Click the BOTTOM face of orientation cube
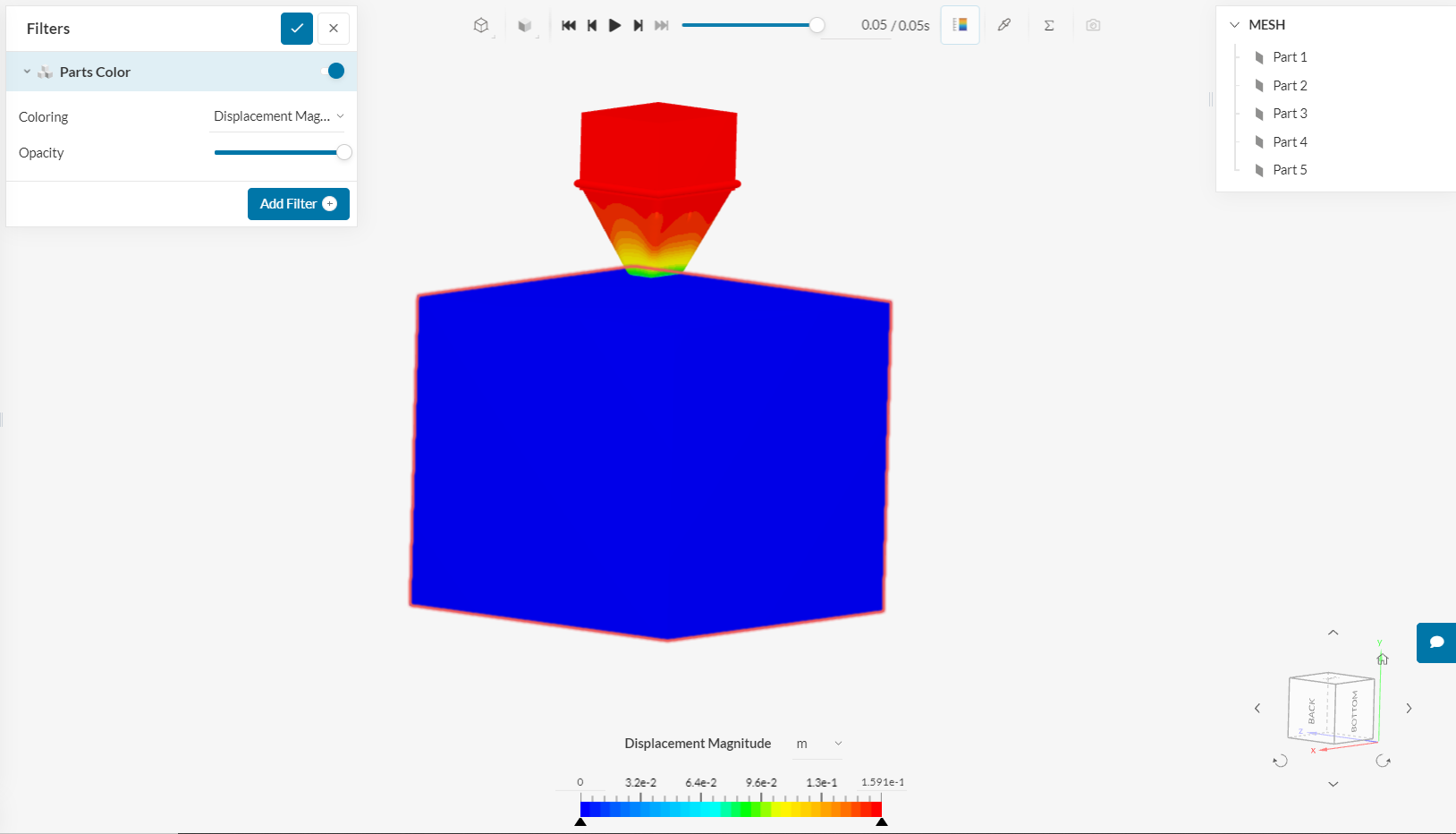 point(1354,711)
